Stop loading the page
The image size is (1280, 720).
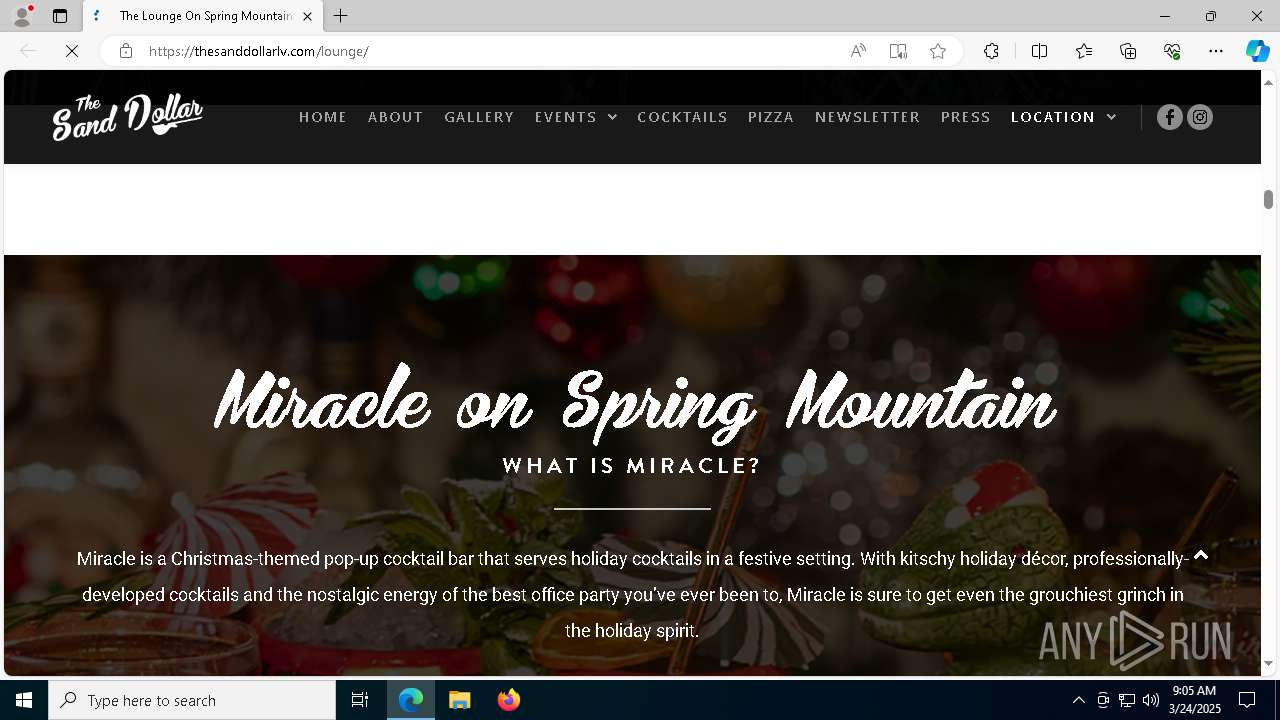coord(72,51)
